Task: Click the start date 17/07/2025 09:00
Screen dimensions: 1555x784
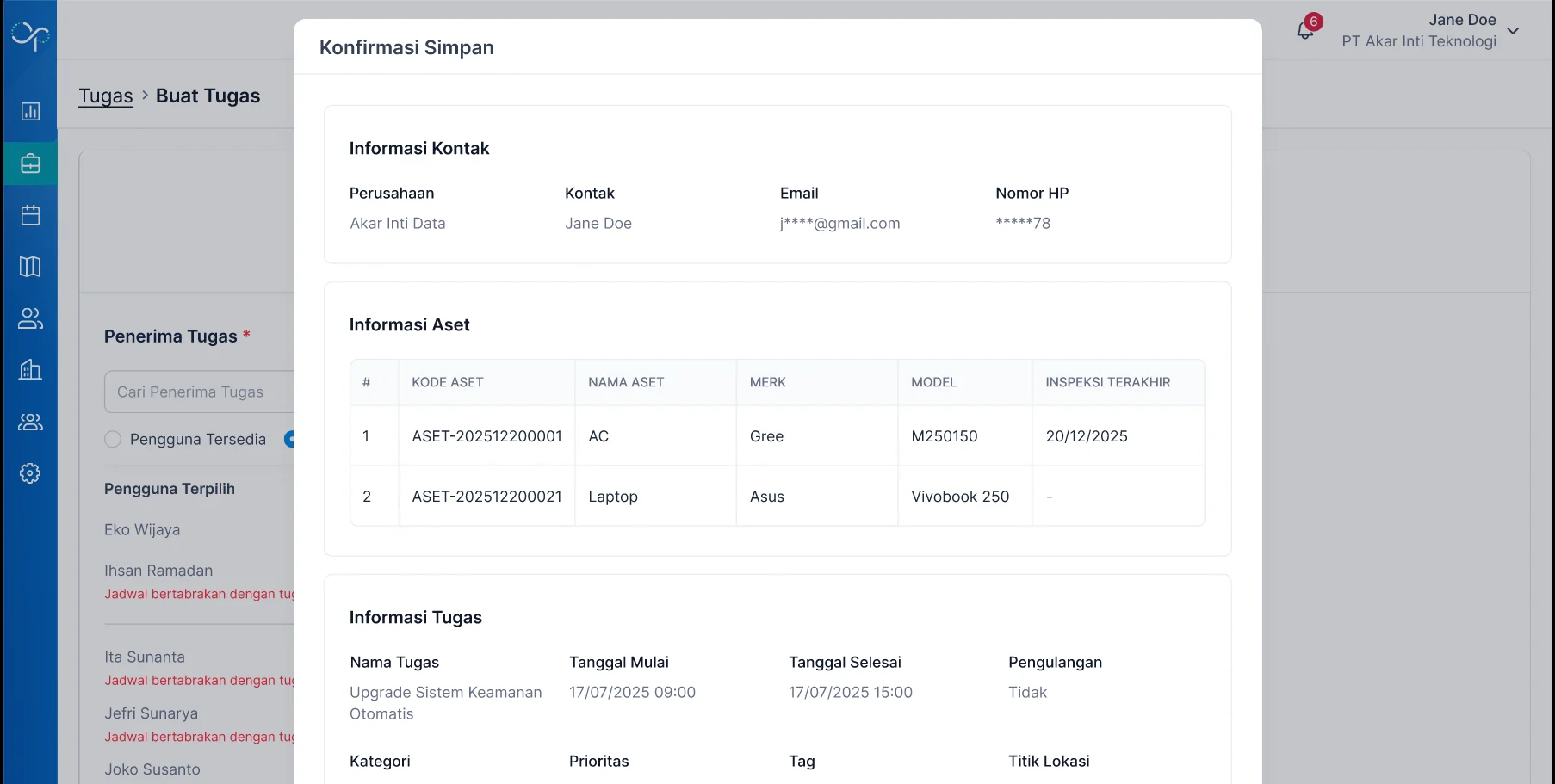Action: pos(632,692)
